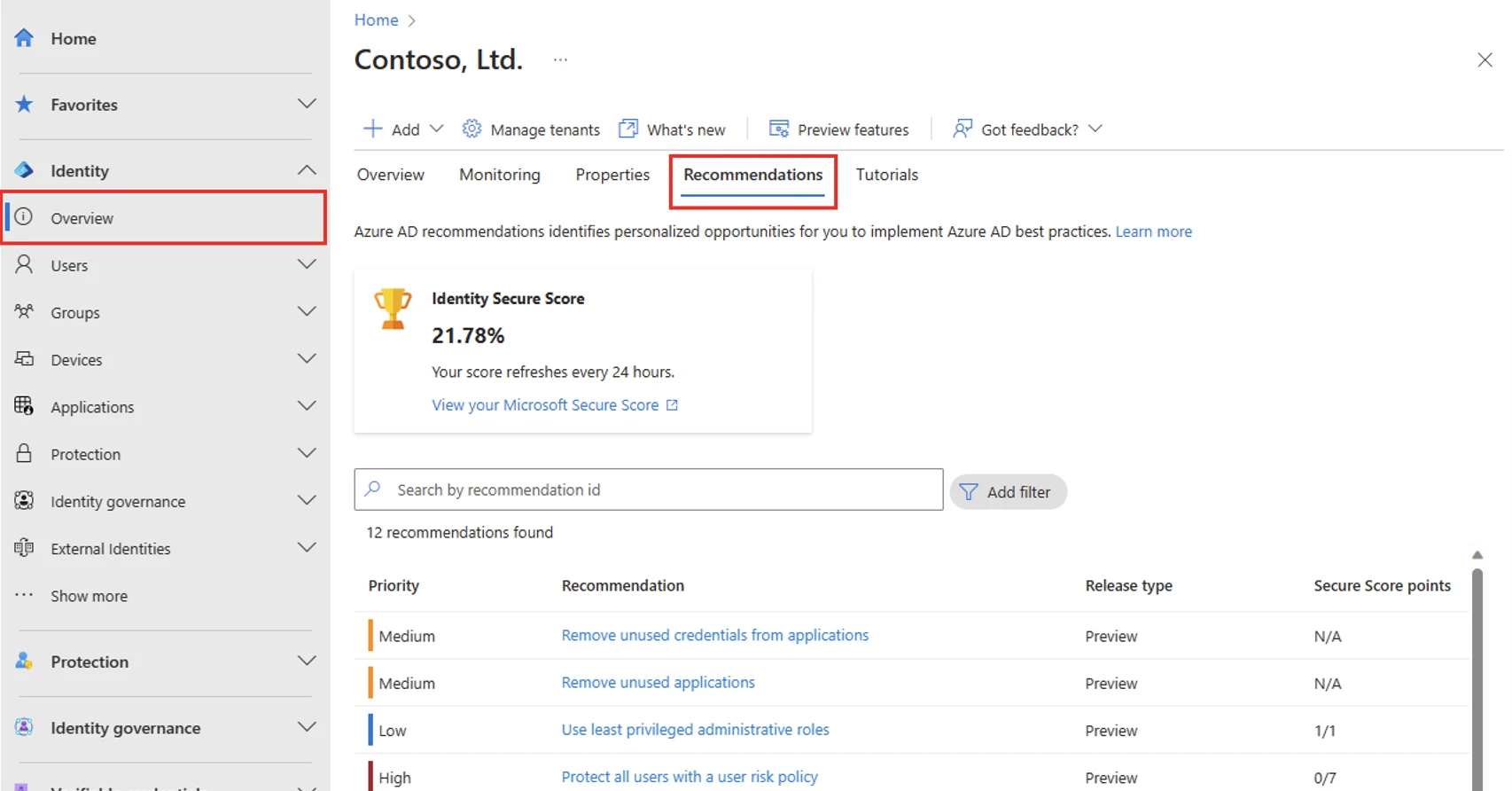The width and height of the screenshot is (1512, 791).
Task: Select Overview in the Identity menu
Action: pyautogui.click(x=165, y=218)
